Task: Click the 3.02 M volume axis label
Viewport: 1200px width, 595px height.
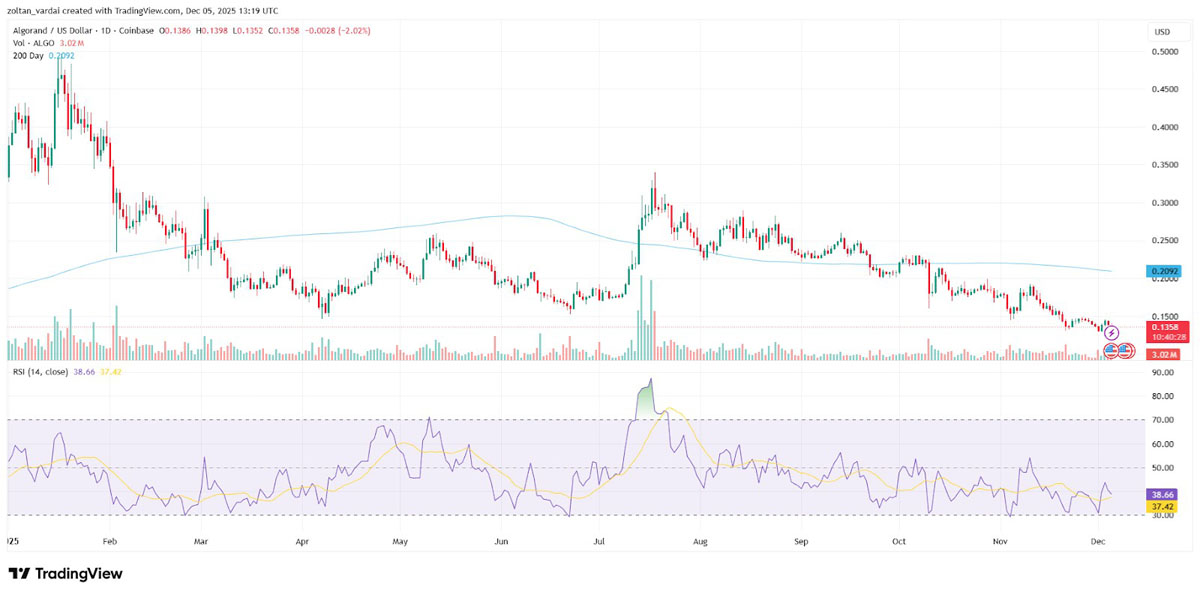Action: [x=1165, y=354]
